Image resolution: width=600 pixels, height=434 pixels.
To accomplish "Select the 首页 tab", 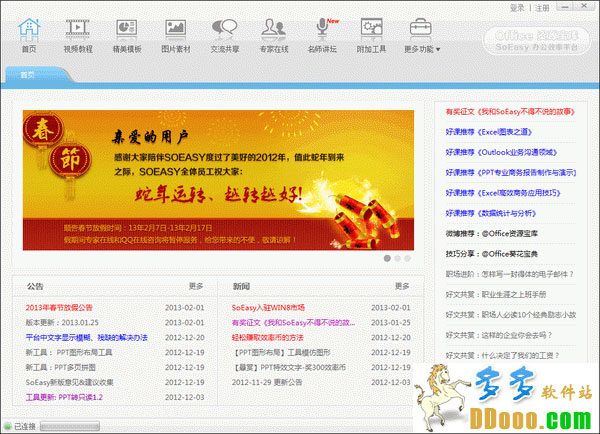I will coord(28,75).
